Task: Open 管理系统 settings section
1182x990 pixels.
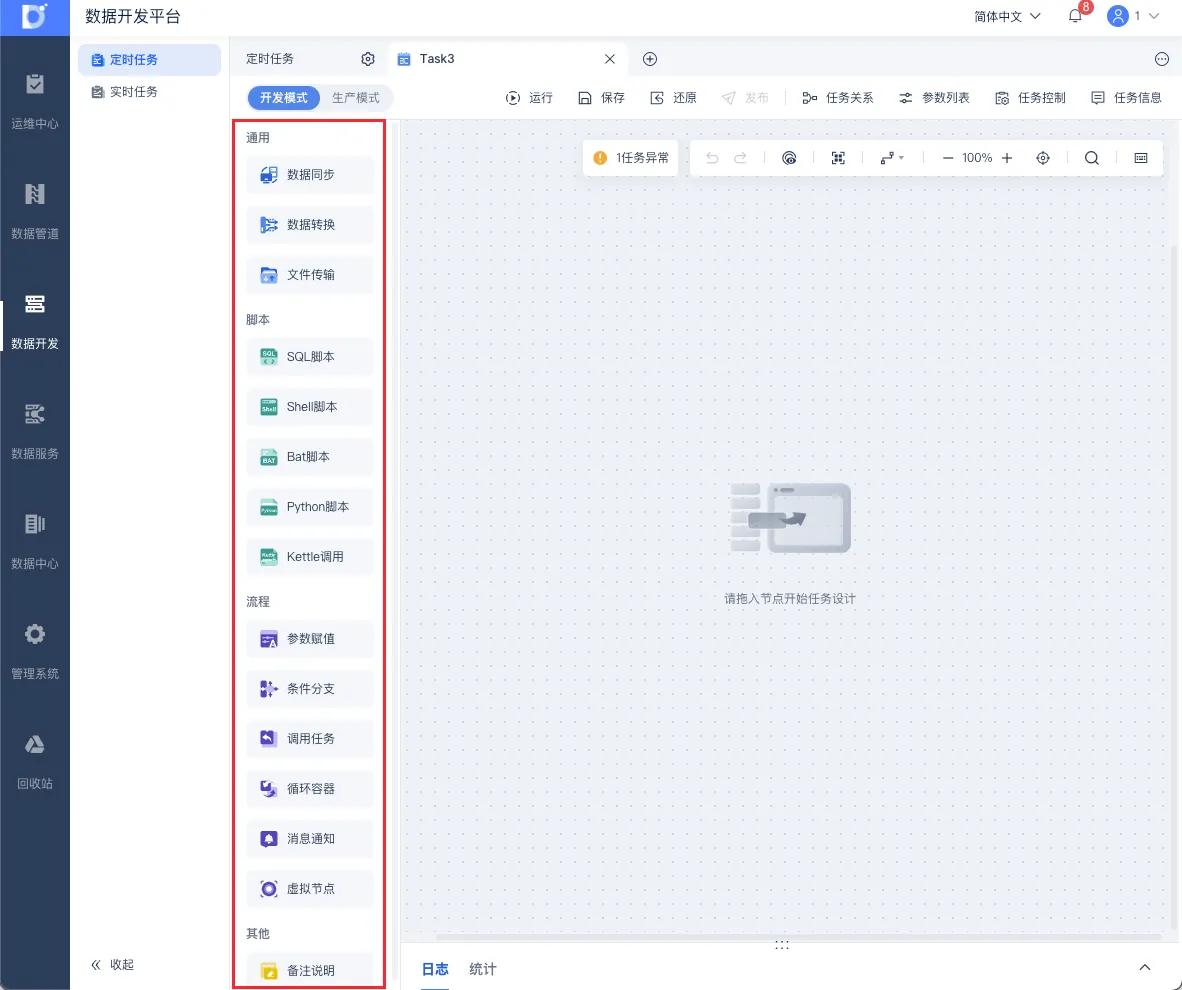Action: [35, 652]
